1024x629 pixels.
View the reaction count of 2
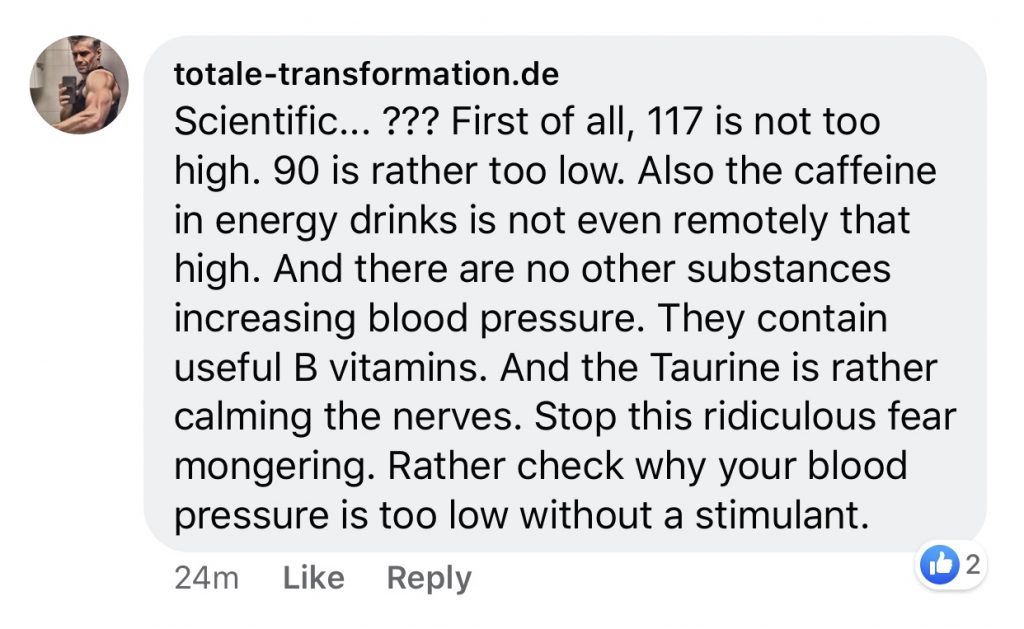click(x=972, y=564)
